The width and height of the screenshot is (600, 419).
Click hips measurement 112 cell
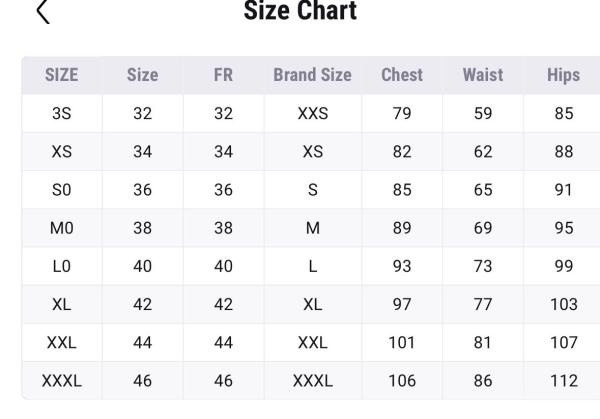pyautogui.click(x=564, y=381)
